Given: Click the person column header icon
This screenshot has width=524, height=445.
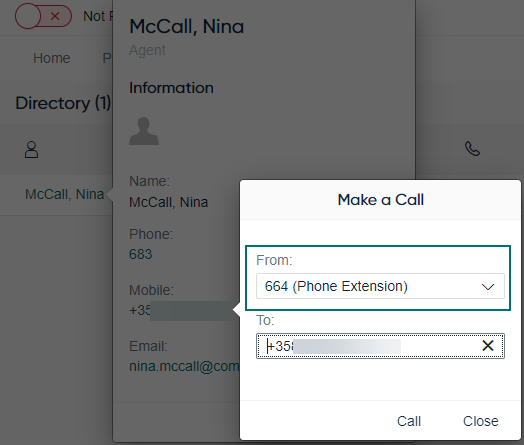Looking at the screenshot, I should point(31,149).
